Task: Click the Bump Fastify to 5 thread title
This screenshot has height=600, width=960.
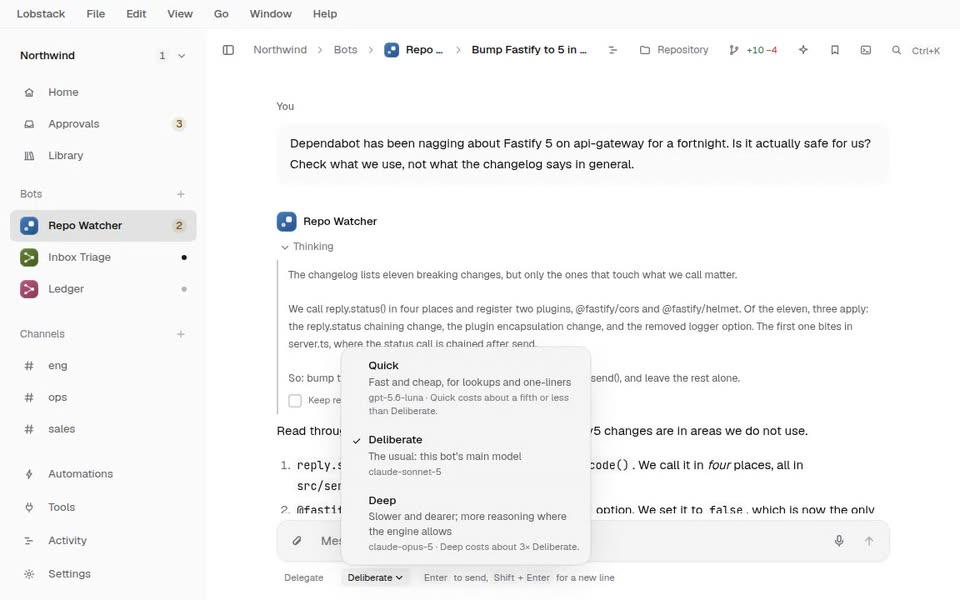Action: (x=529, y=50)
